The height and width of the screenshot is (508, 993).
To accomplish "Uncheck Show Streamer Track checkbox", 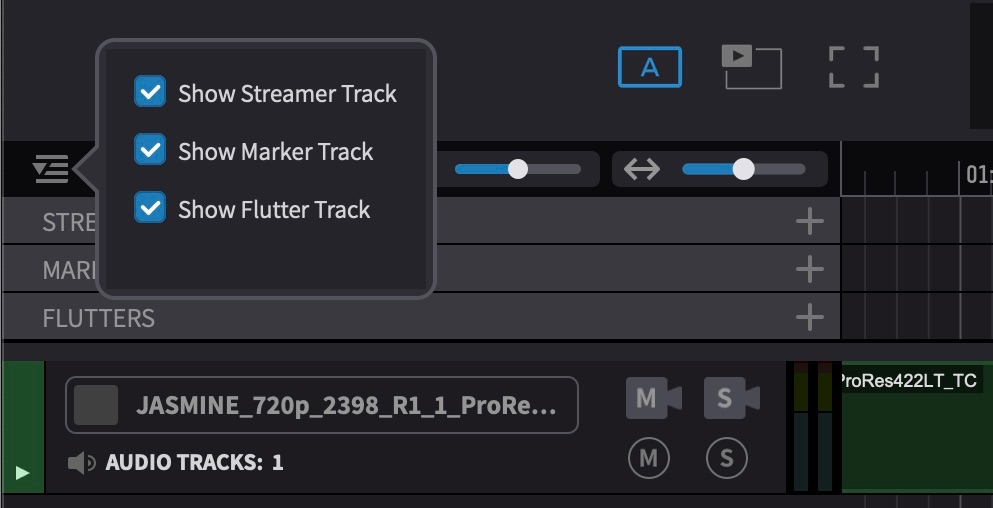I will pyautogui.click(x=150, y=92).
